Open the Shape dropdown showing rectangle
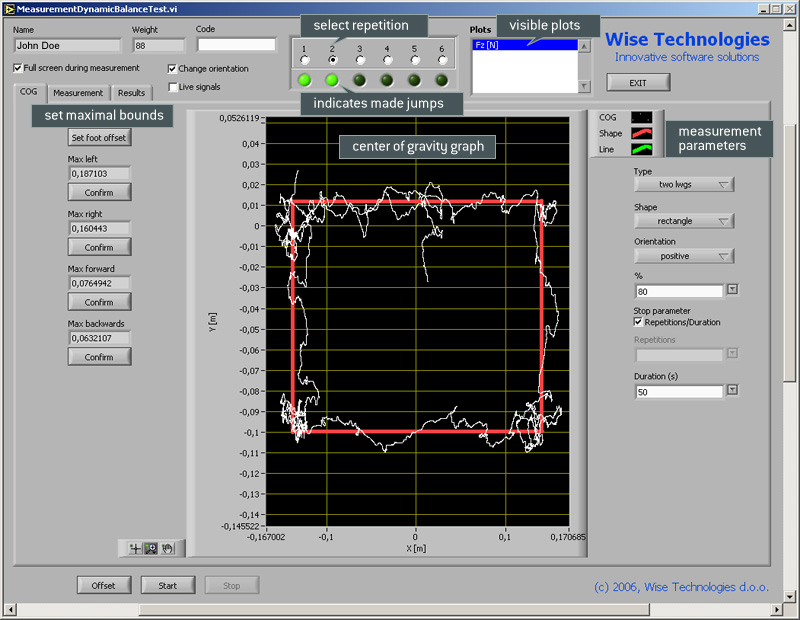The image size is (800, 620). (684, 221)
